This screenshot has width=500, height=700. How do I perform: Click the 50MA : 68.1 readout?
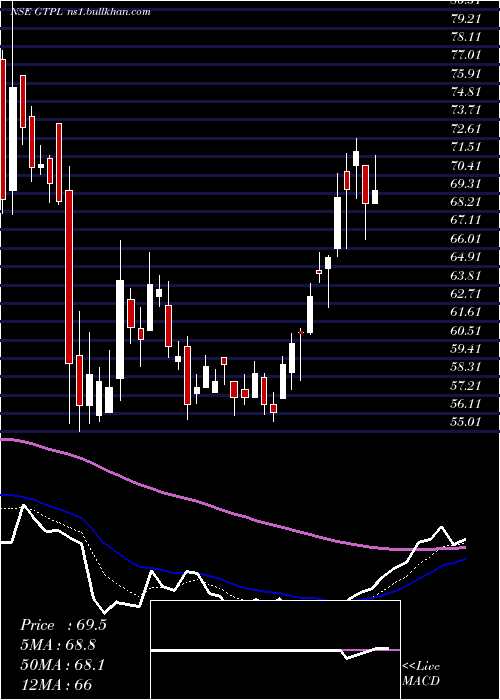point(62,665)
